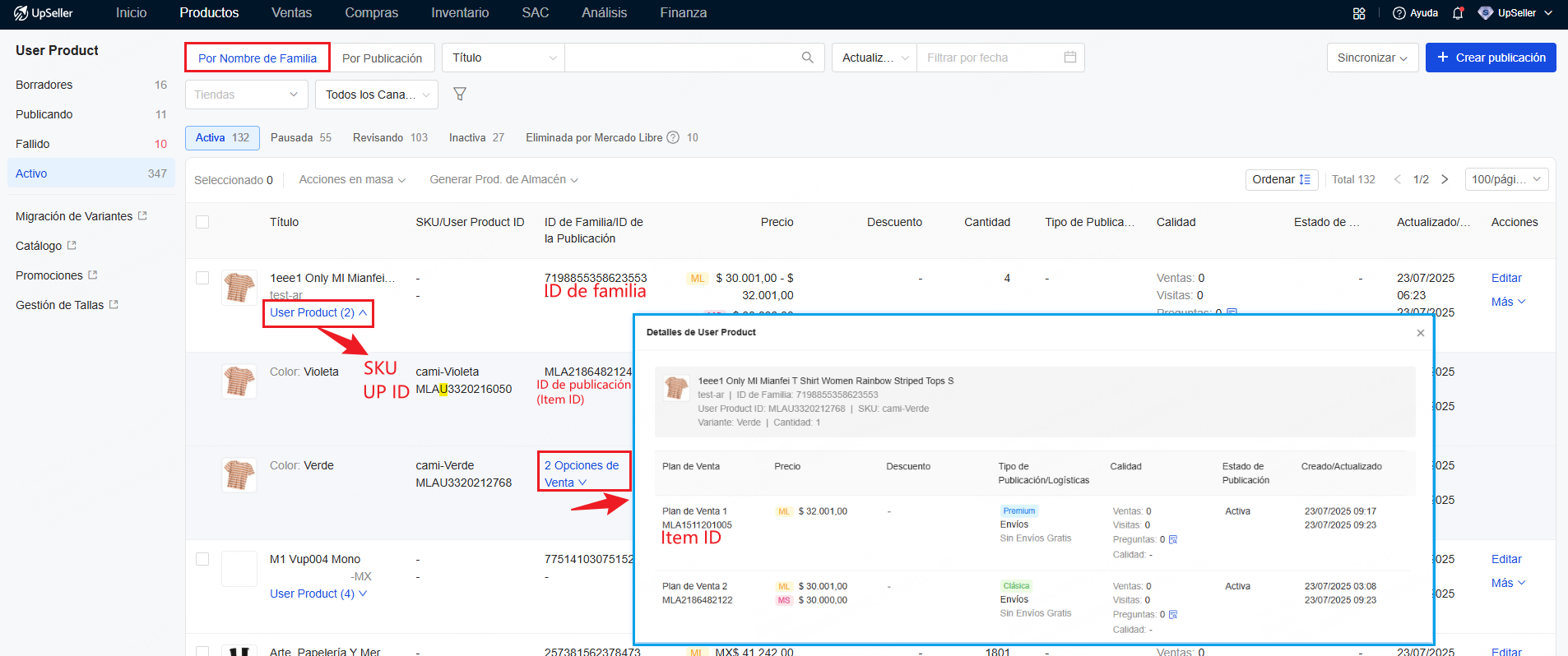Viewport: 1568px width, 656px height.
Task: Open the Tiendas dropdown
Action: tap(247, 95)
